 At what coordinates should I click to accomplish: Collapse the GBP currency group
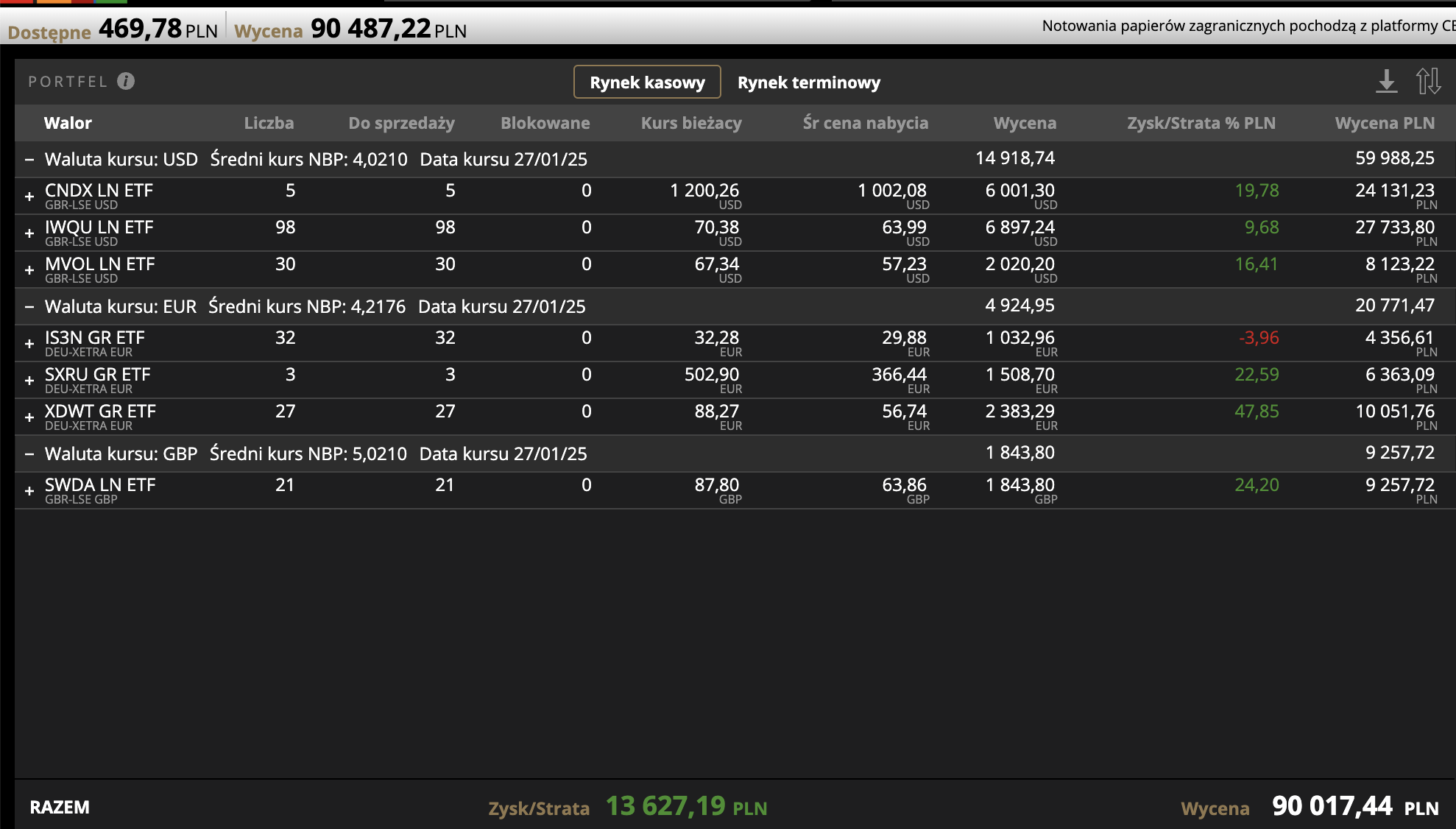click(29, 454)
